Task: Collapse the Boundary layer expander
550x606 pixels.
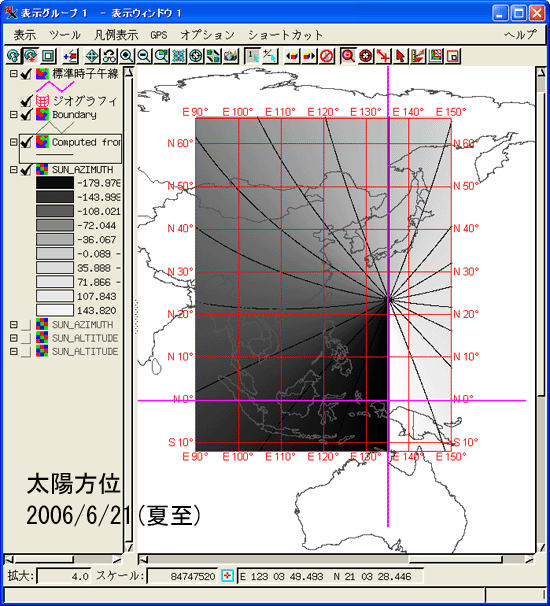Action: (14, 115)
